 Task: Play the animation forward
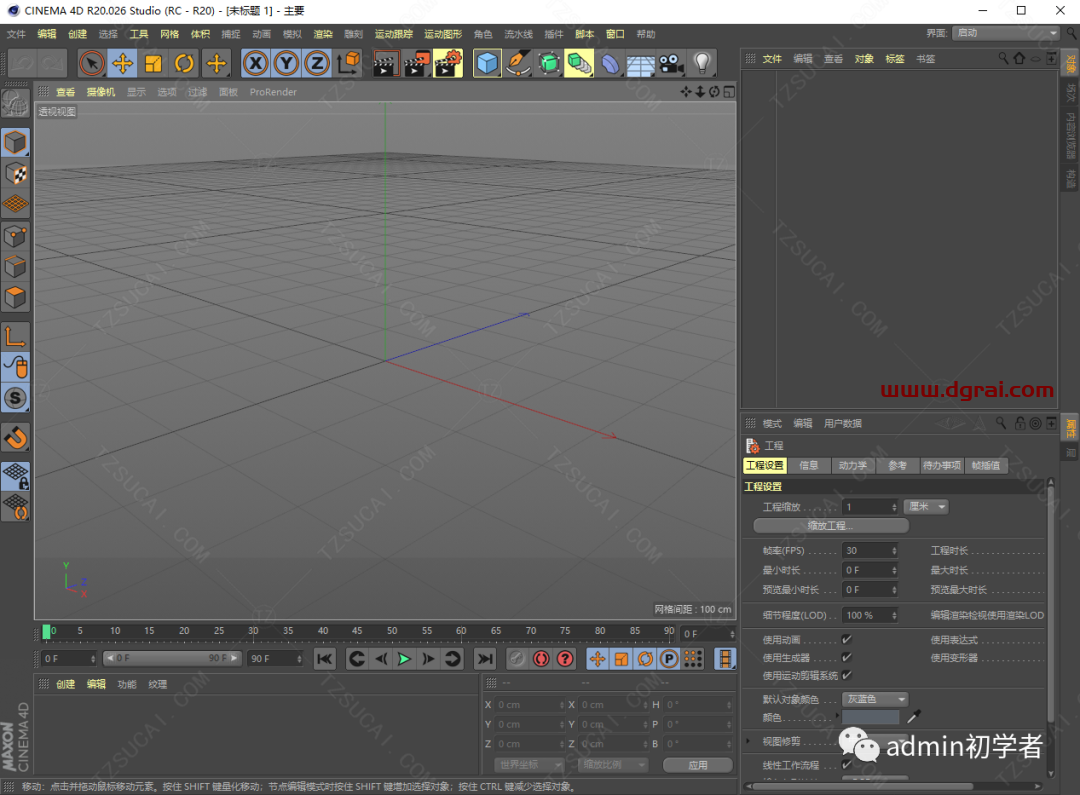pyautogui.click(x=404, y=659)
